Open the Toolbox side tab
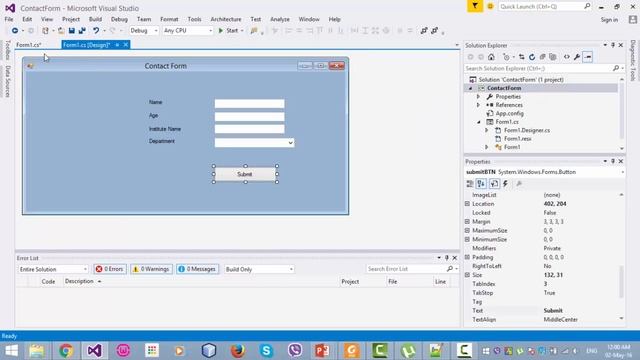Screen dimensions: 640x360 point(7,51)
